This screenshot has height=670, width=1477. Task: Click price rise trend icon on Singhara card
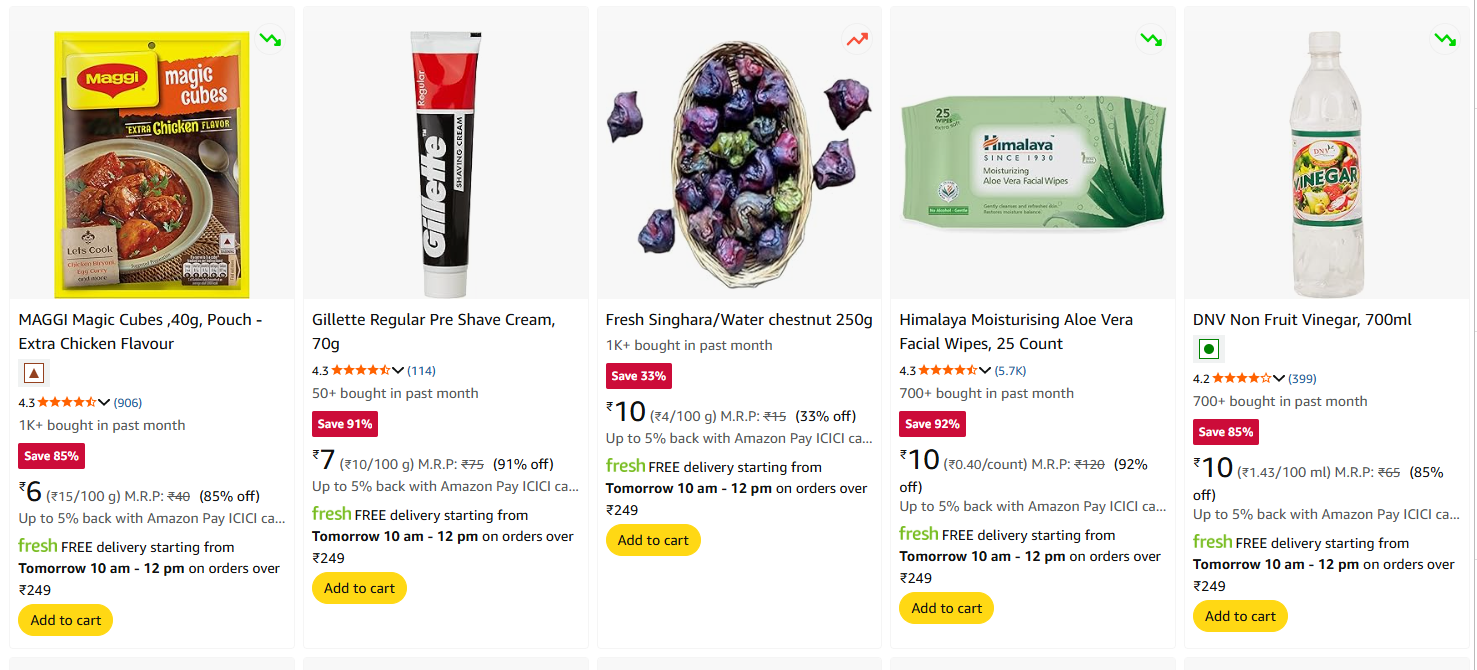pyautogui.click(x=857, y=40)
